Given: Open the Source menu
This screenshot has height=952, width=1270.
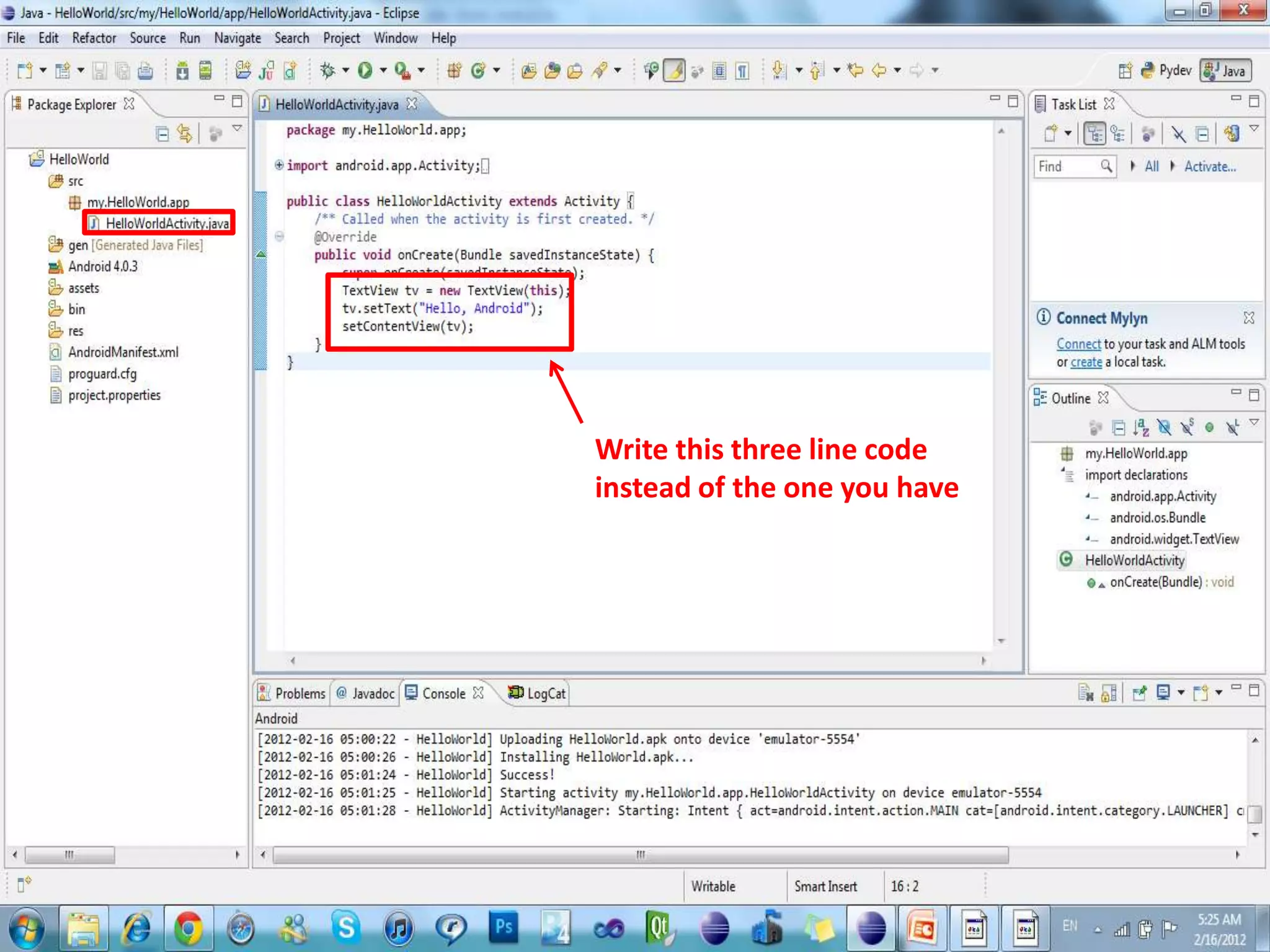Looking at the screenshot, I should click(x=148, y=38).
